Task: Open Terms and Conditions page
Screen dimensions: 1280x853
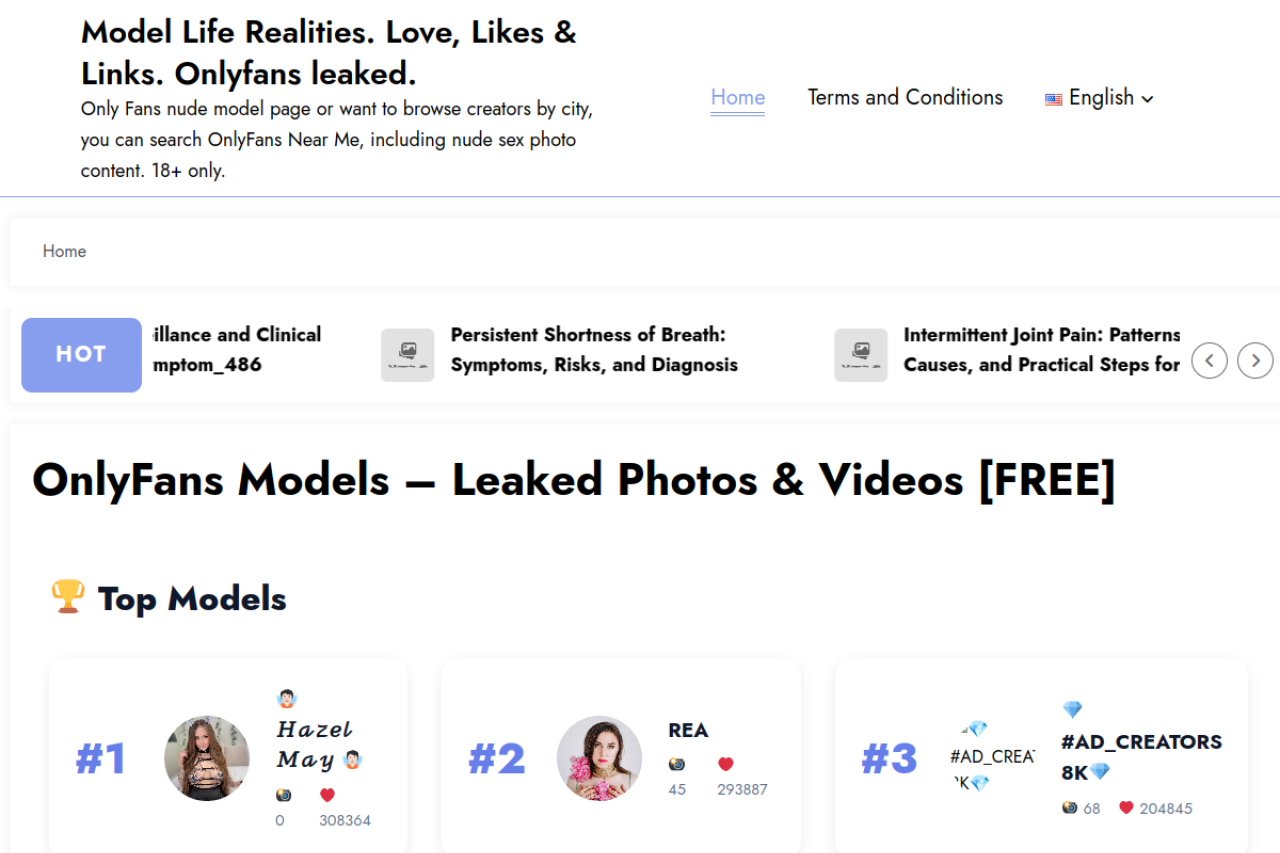Action: 905,98
